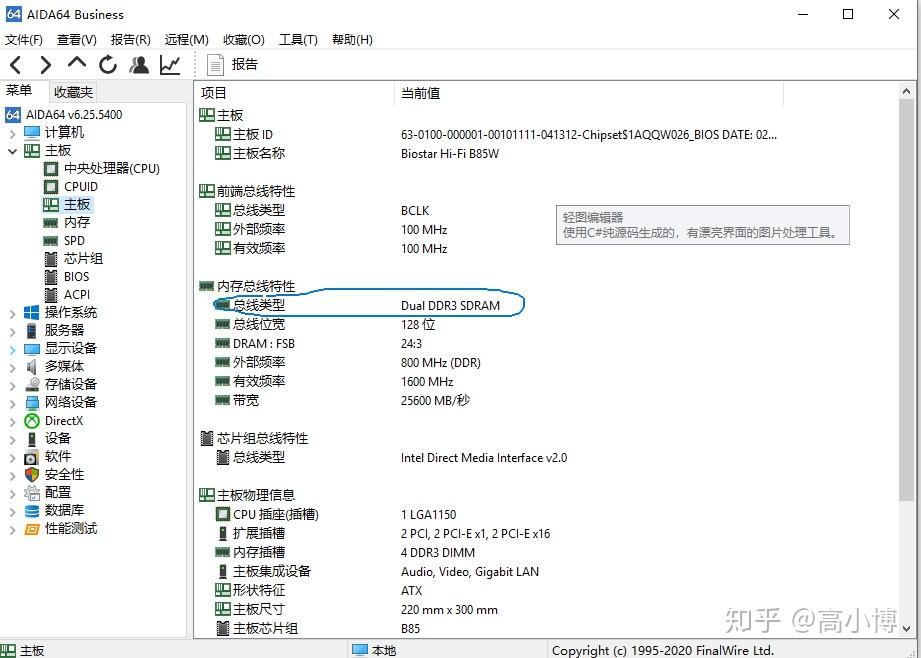The width and height of the screenshot is (921, 658).
Task: Open the 文件(F) menu
Action: click(x=23, y=39)
